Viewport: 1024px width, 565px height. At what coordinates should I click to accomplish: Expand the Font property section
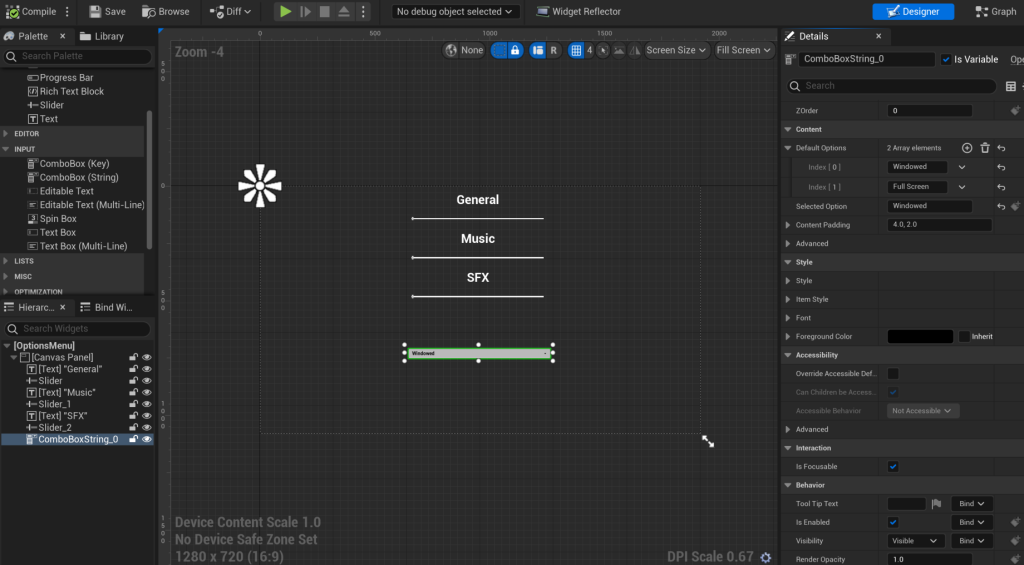tap(788, 318)
